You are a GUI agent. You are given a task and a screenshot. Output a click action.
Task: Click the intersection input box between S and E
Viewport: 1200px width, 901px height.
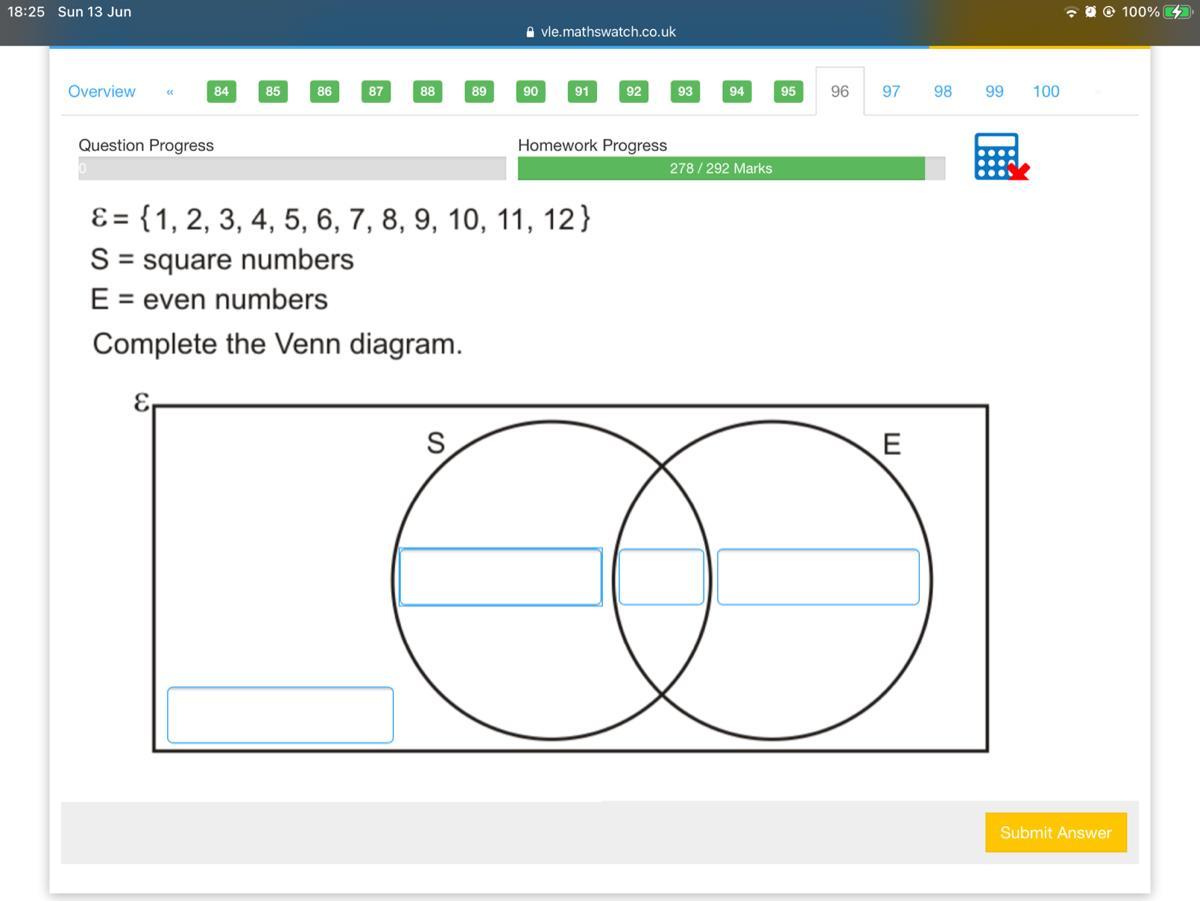pos(661,577)
